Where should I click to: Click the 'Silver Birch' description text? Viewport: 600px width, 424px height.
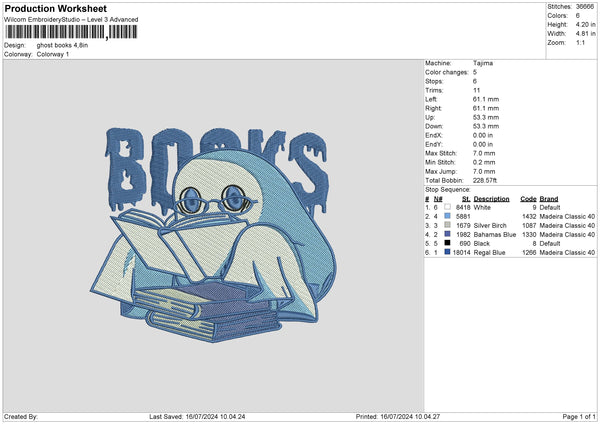490,225
